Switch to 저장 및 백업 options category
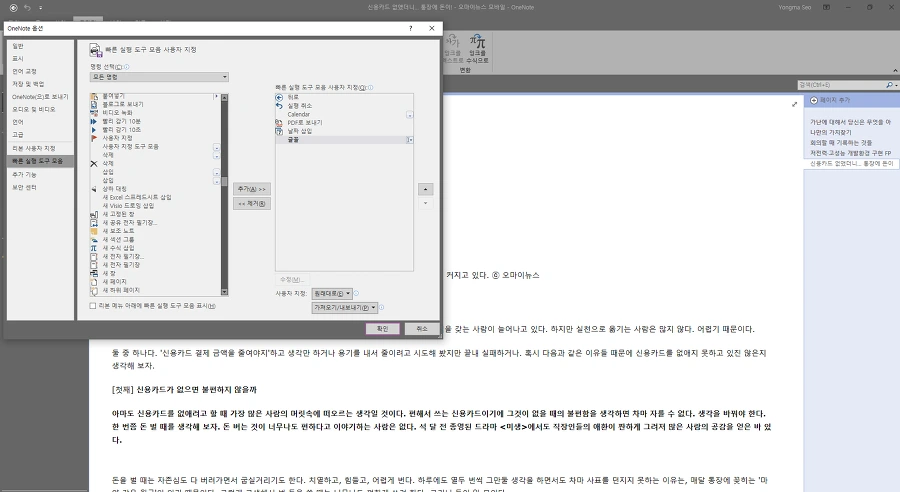Image resolution: width=900 pixels, height=492 pixels. click(41, 84)
